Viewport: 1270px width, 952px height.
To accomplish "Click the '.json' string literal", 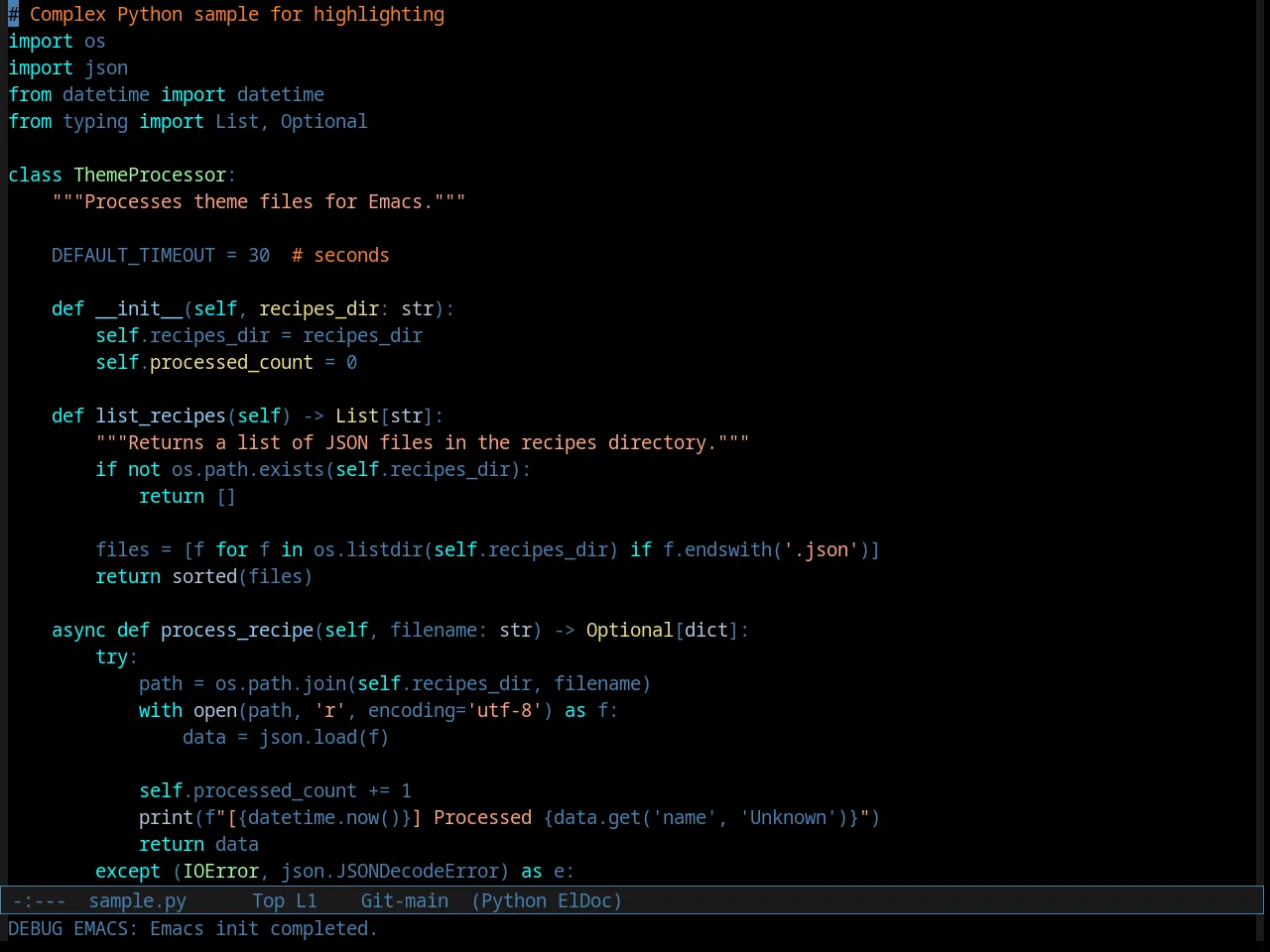I will [x=822, y=549].
